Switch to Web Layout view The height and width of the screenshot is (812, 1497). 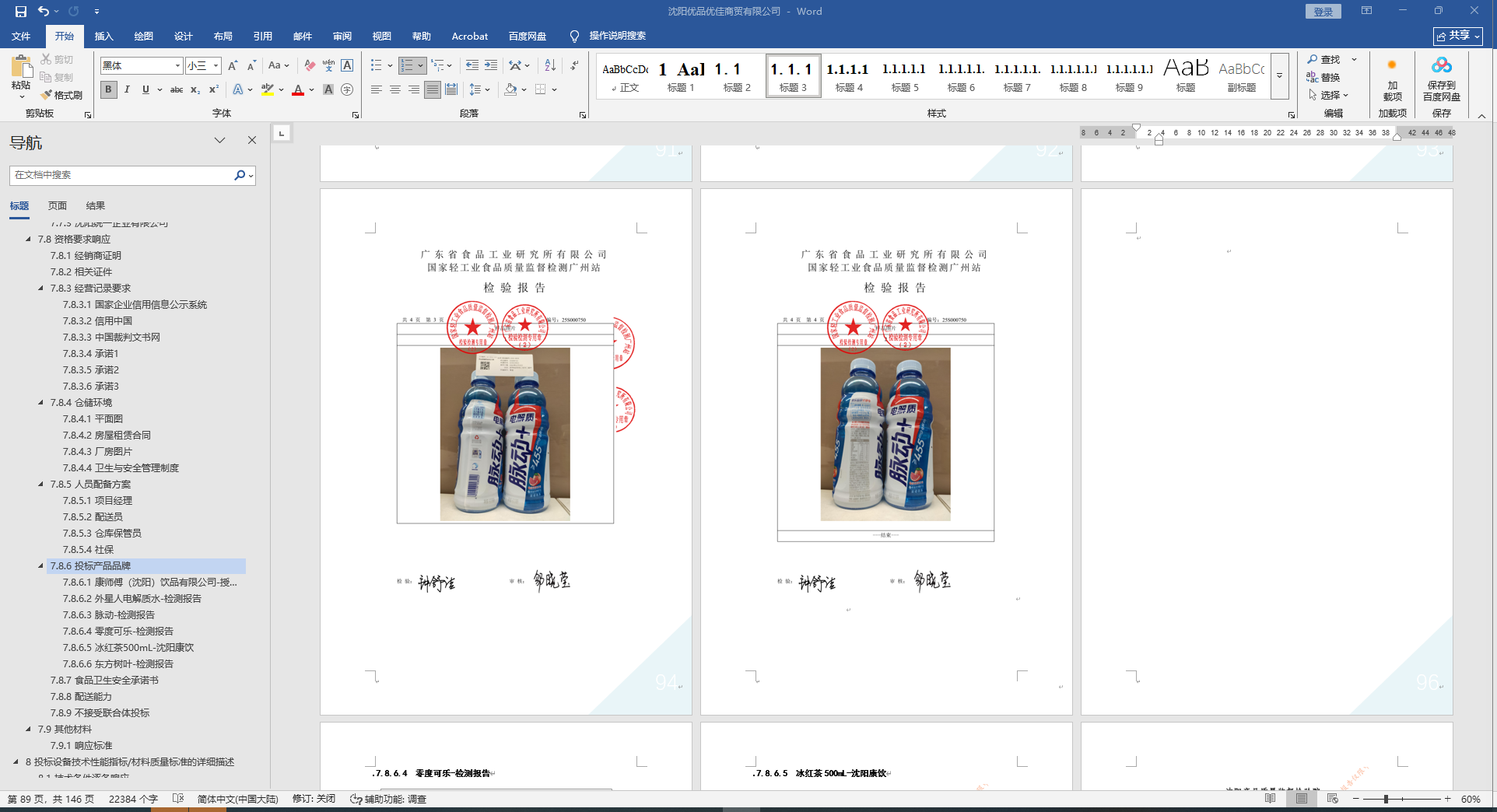pyautogui.click(x=1333, y=799)
